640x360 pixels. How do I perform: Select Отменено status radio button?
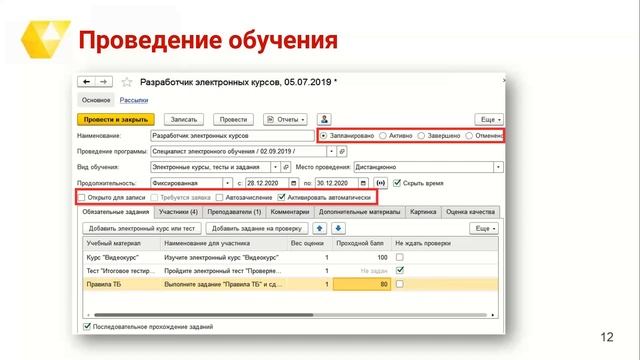point(469,136)
